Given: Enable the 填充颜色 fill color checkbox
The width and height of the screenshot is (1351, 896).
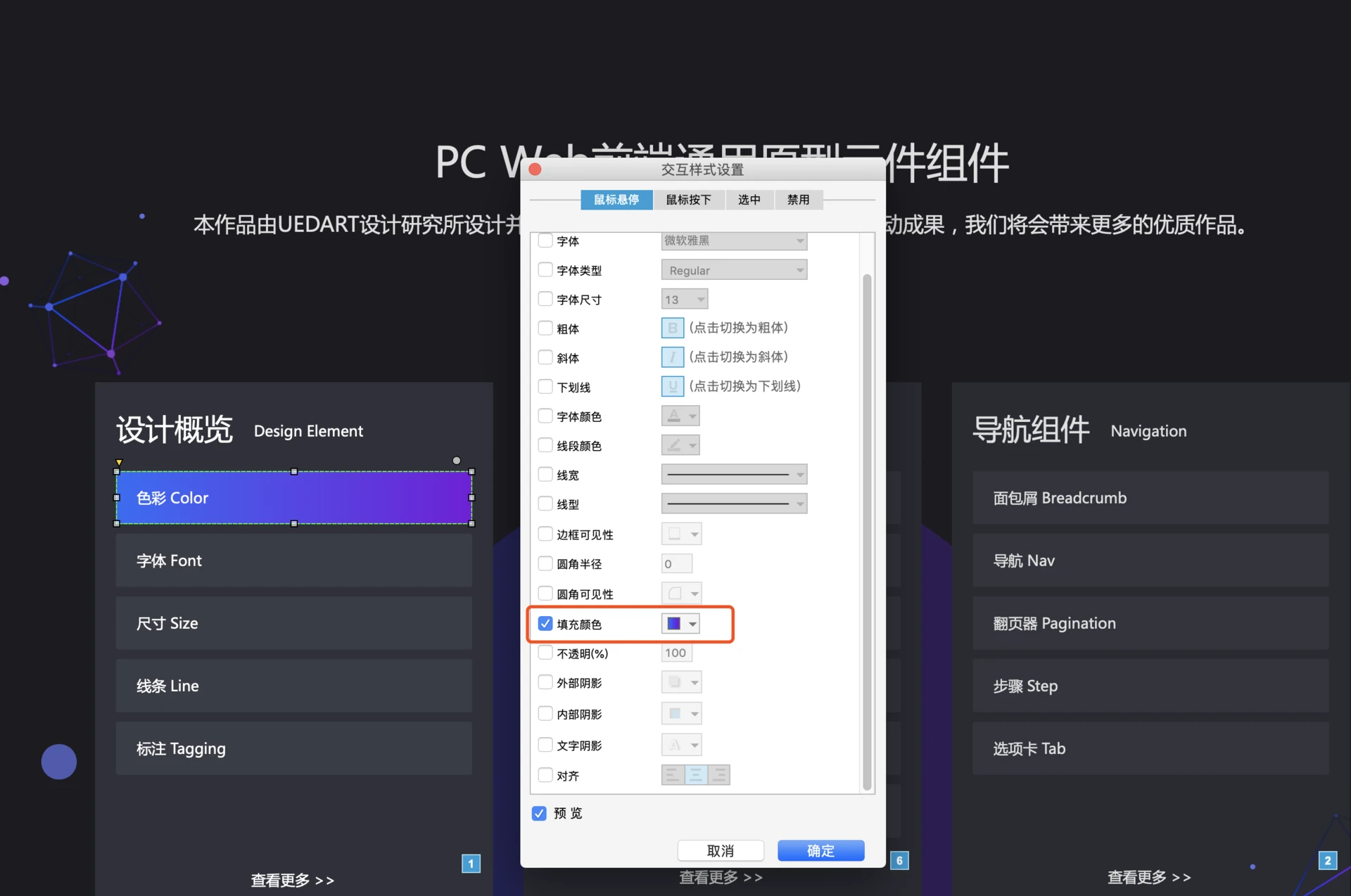Looking at the screenshot, I should tap(545, 624).
